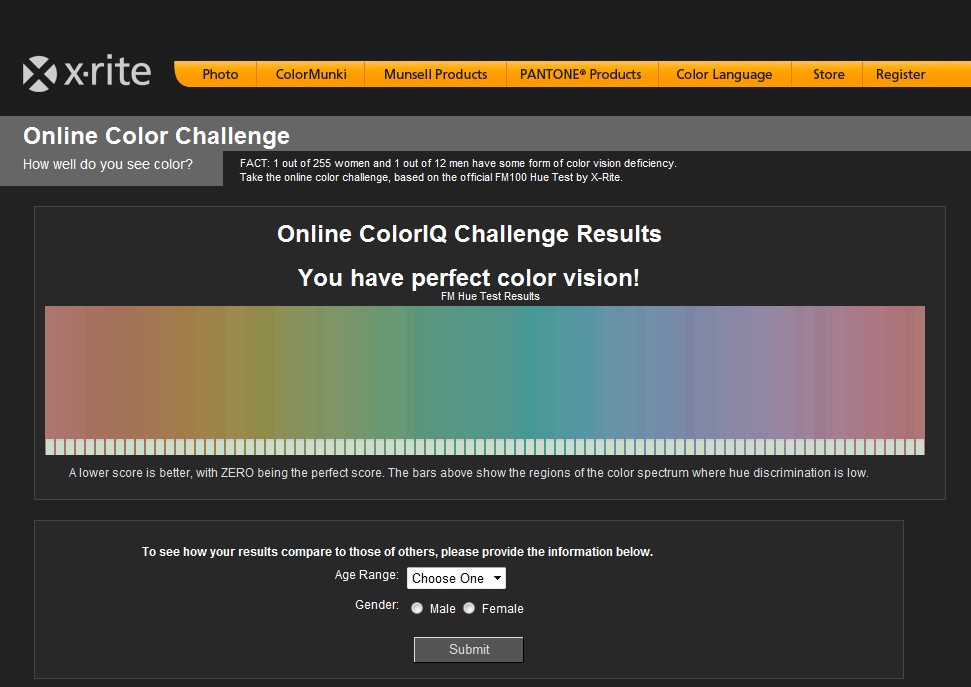Open the Color Language menu

pos(724,74)
